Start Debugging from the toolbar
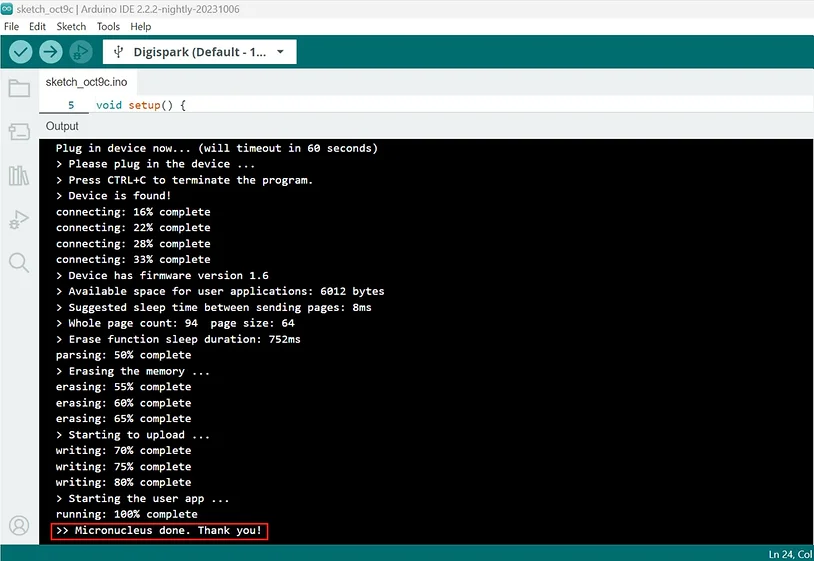The height and width of the screenshot is (561, 814). (x=80, y=52)
